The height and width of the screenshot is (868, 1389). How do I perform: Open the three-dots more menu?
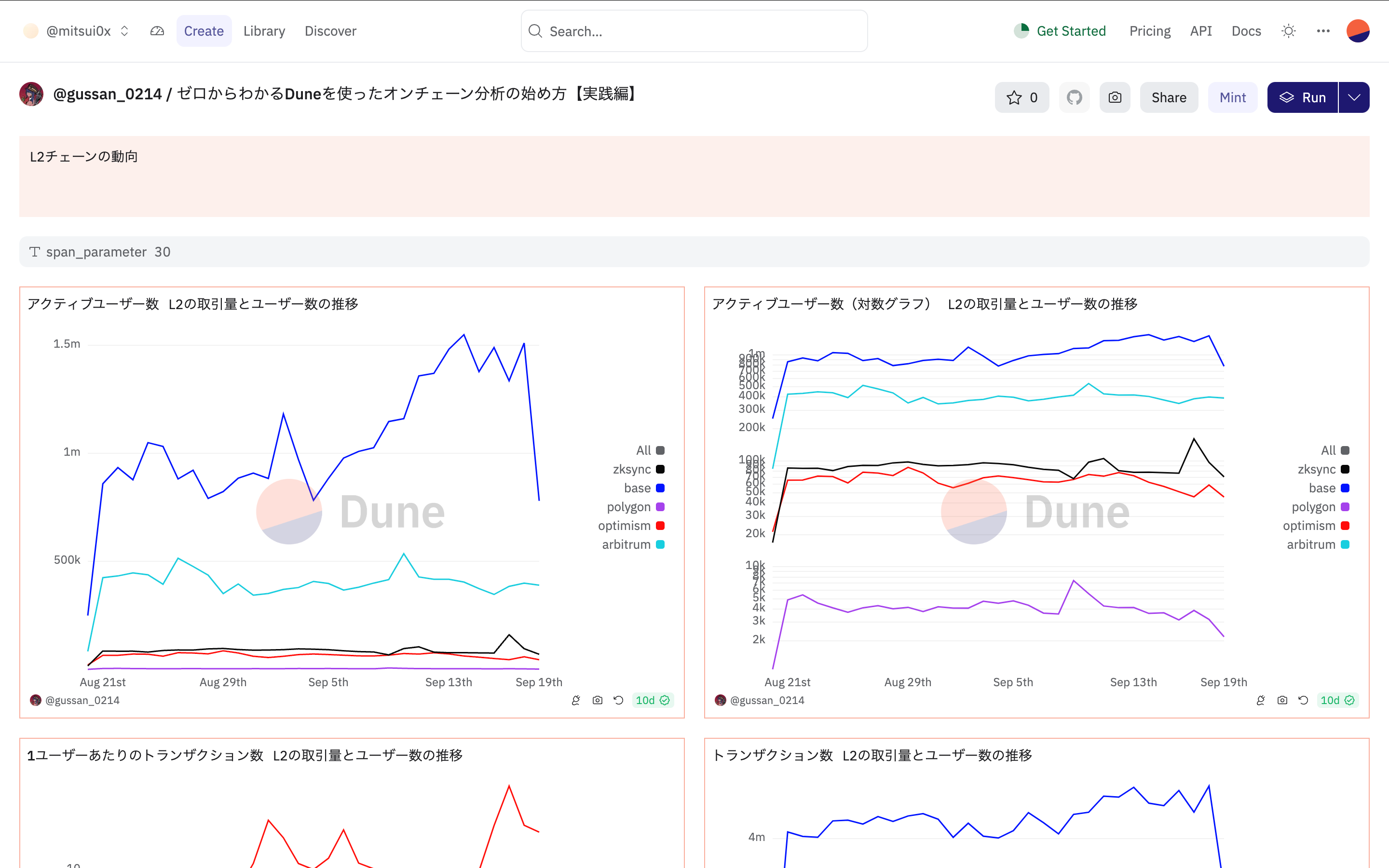(1323, 31)
